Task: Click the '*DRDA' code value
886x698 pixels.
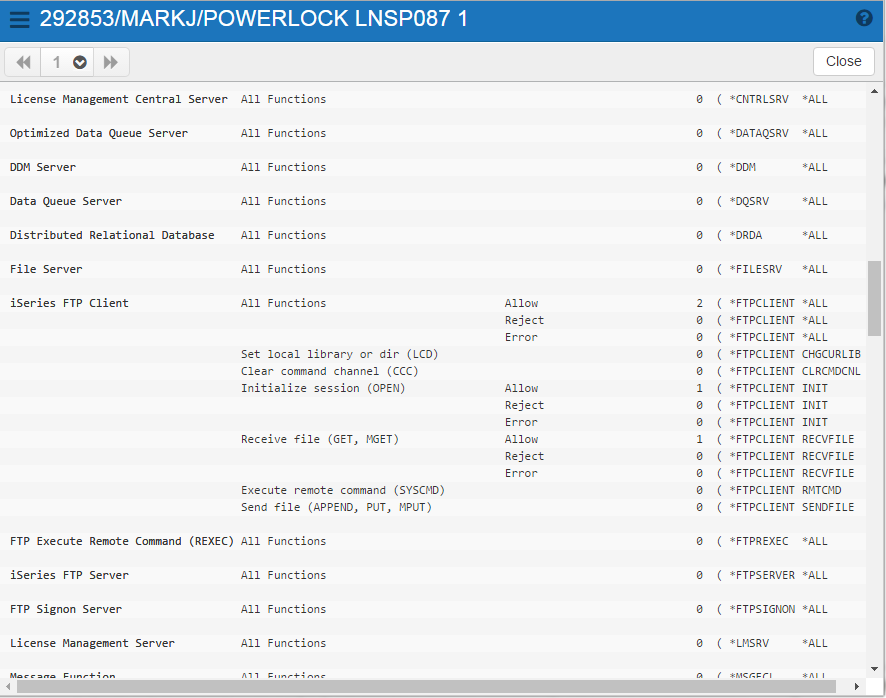Action: (746, 235)
